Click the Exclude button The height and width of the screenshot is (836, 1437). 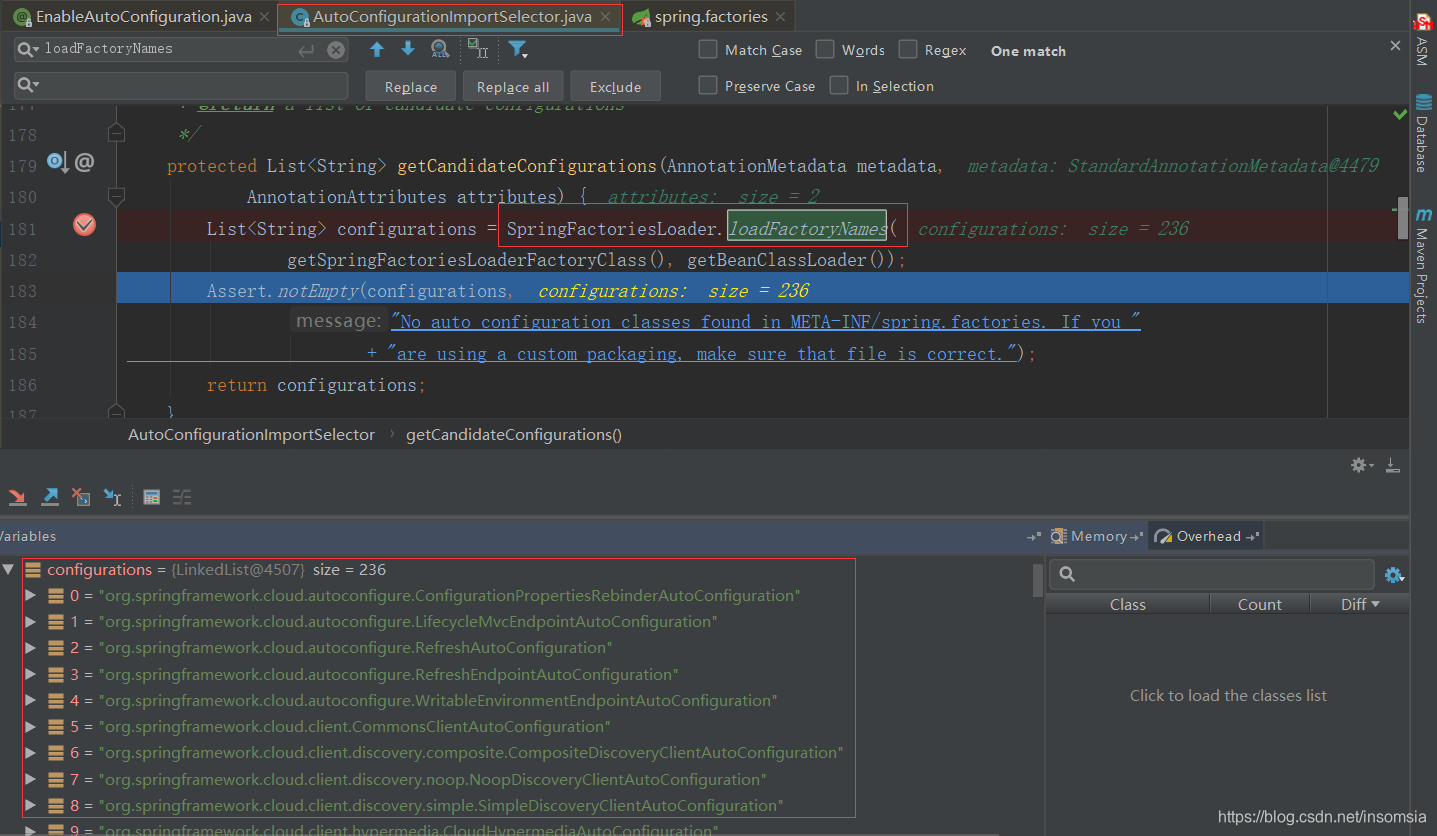click(616, 86)
